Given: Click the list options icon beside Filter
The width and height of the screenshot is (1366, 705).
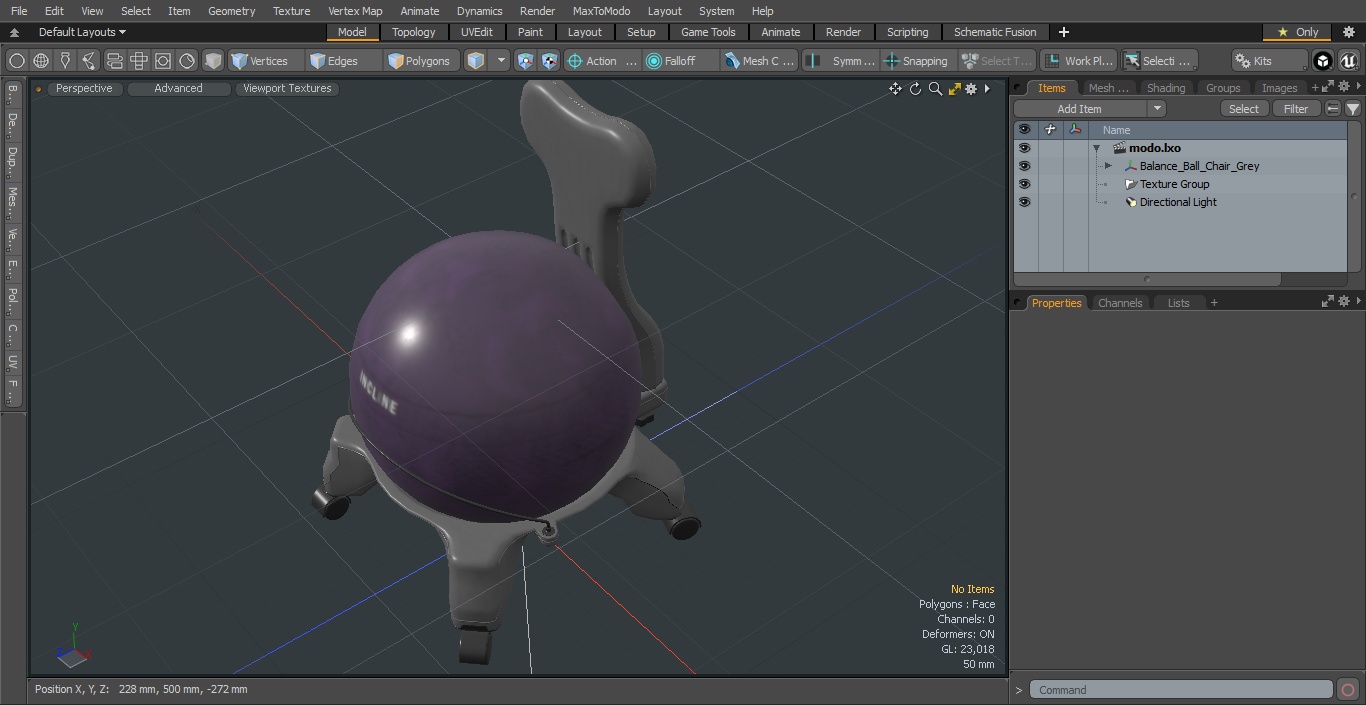Looking at the screenshot, I should click(x=1333, y=109).
